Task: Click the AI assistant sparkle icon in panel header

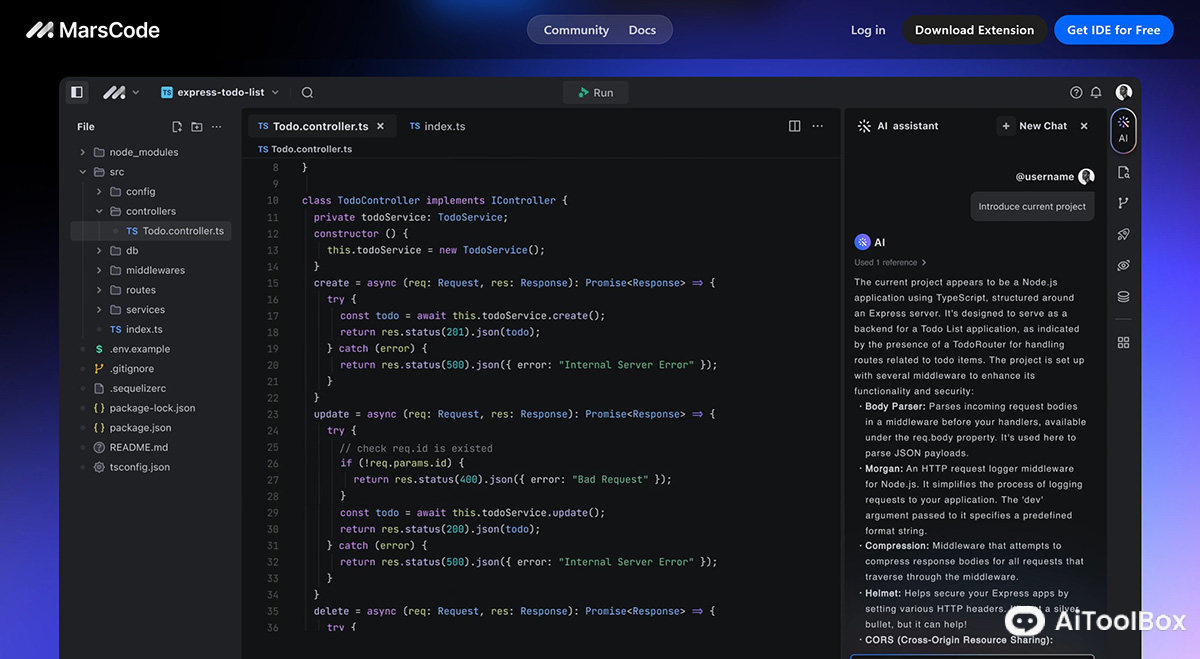Action: [864, 126]
